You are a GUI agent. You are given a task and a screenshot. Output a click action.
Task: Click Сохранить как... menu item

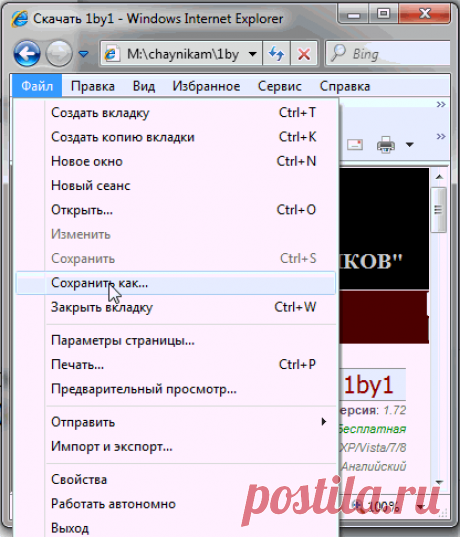[175, 283]
